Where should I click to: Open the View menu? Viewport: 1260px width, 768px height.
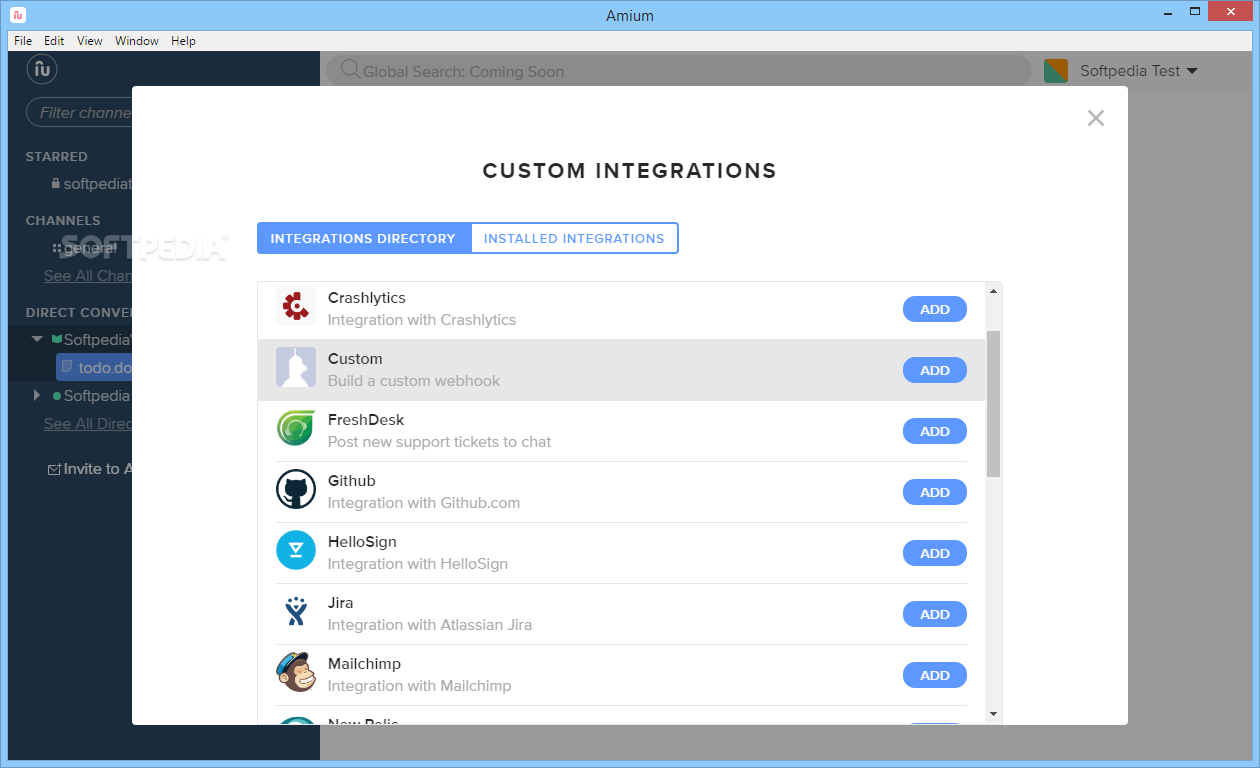(x=90, y=41)
